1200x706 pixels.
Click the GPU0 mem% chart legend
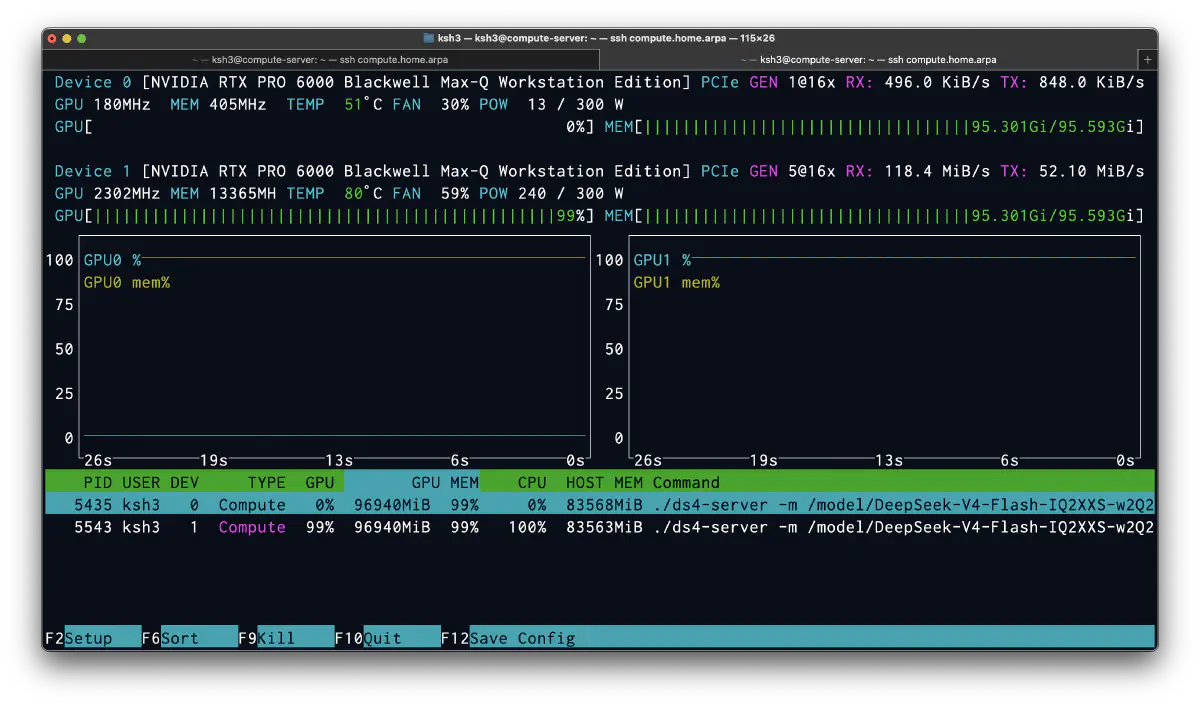pyautogui.click(x=127, y=282)
